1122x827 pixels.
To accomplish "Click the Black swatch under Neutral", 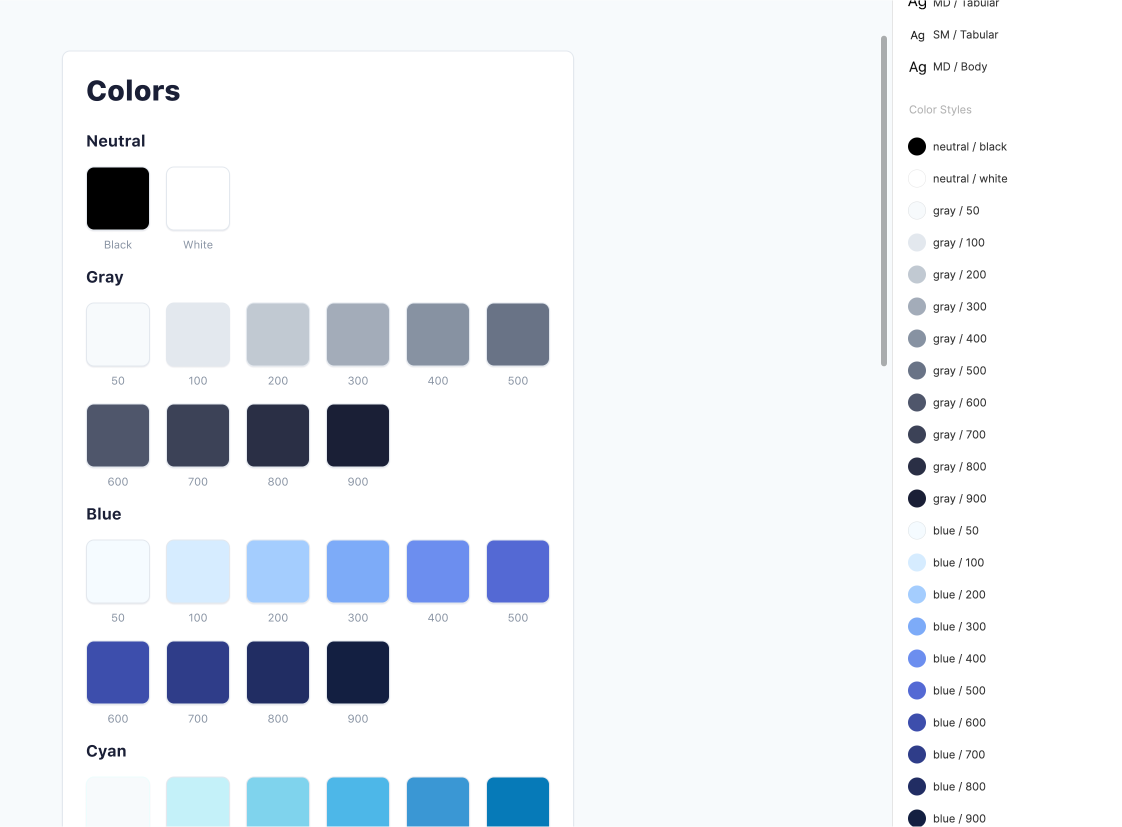I will pyautogui.click(x=117, y=198).
